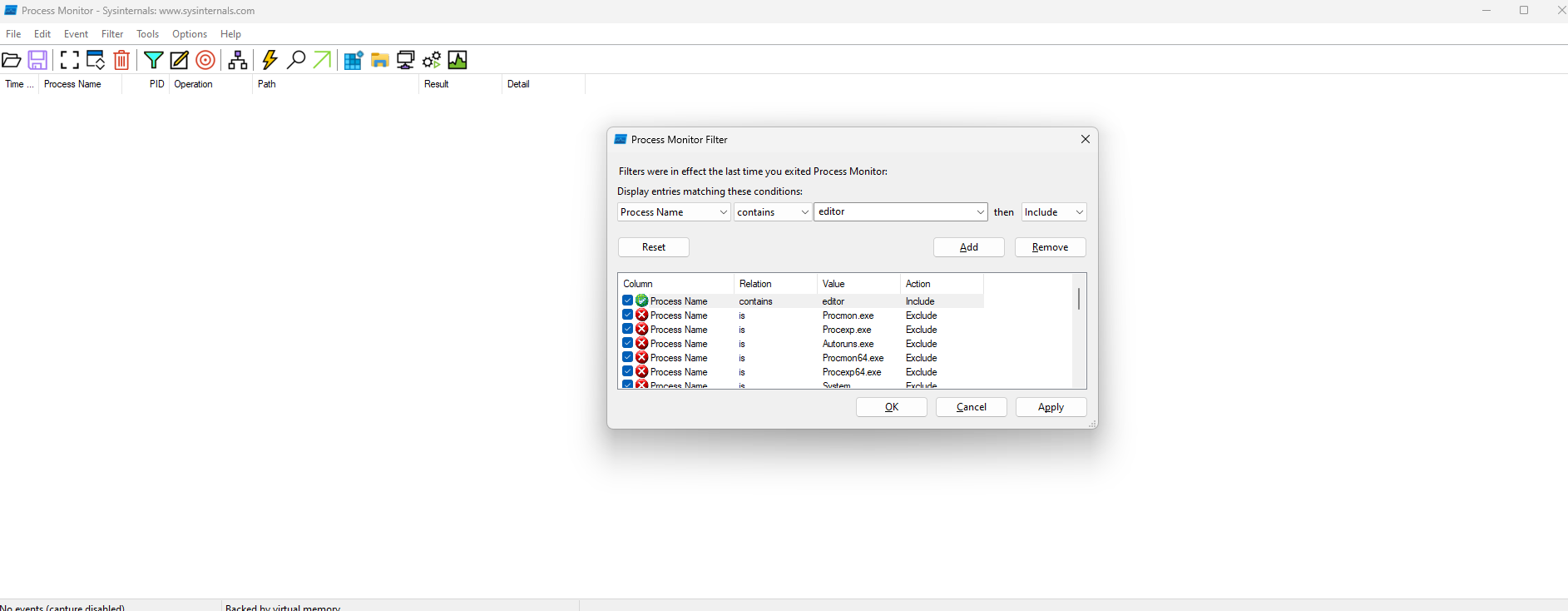Uncheck the Procmon64.exe exclude filter checkbox
This screenshot has width=1568, height=611.
coord(628,357)
